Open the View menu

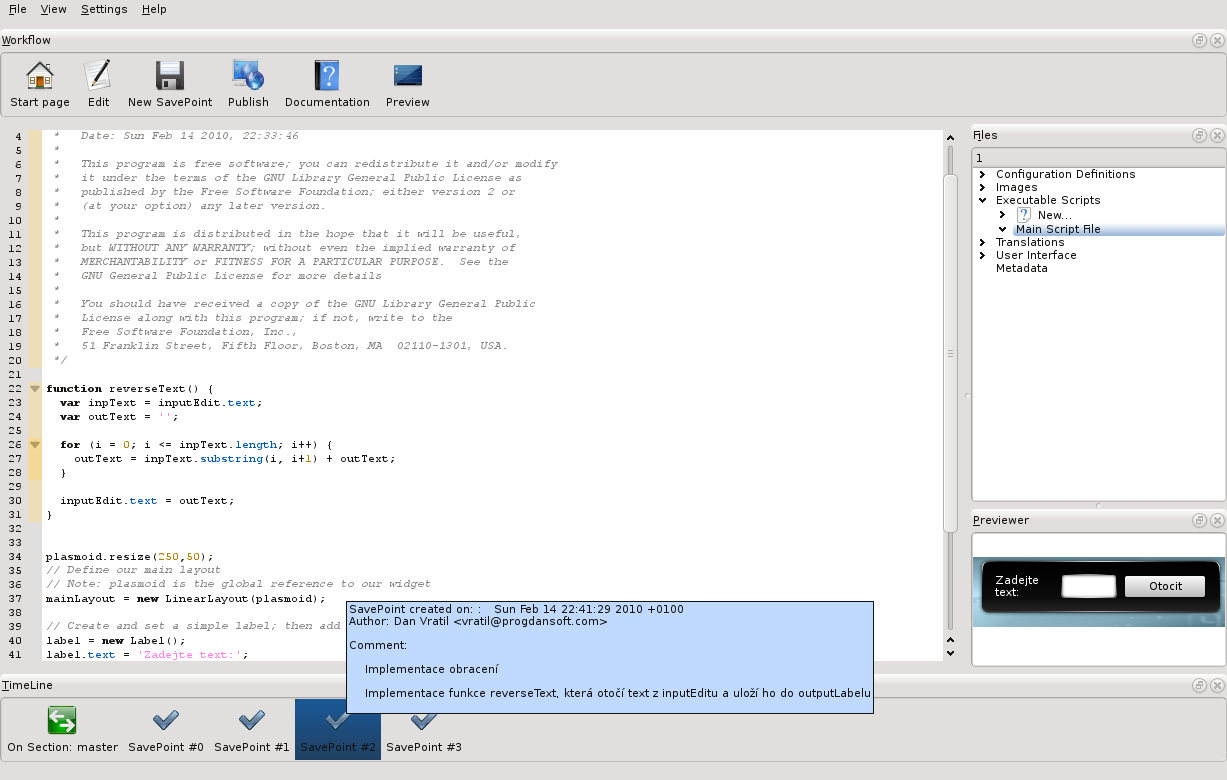click(54, 9)
